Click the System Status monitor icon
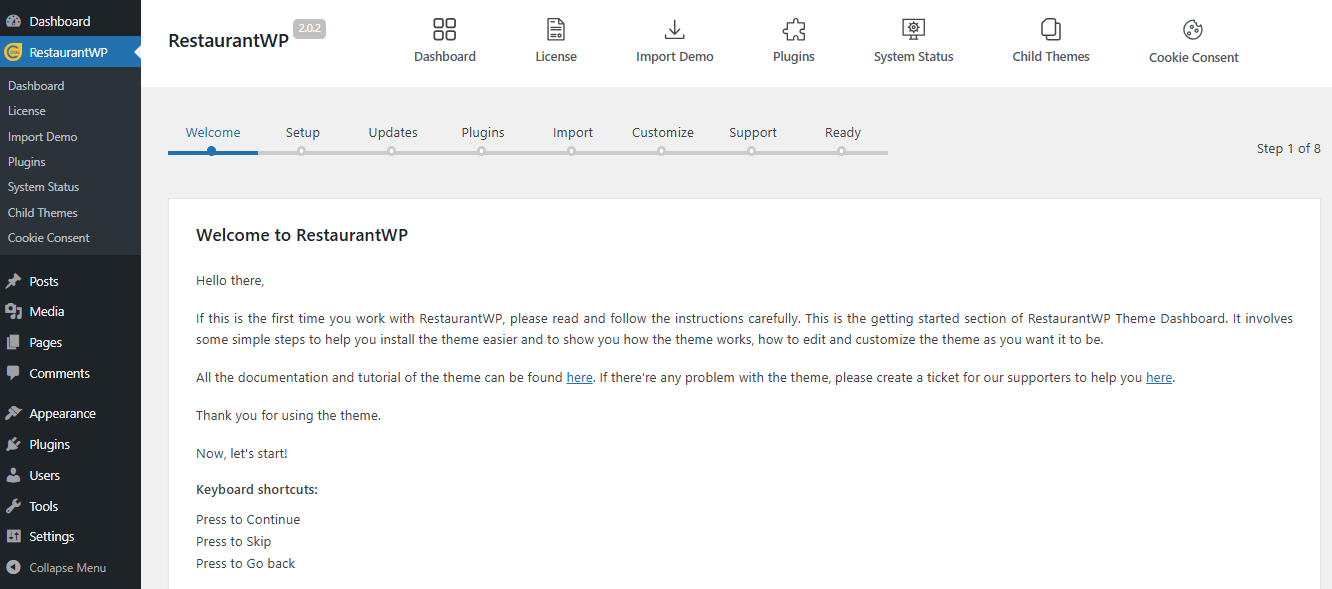Screen dimensions: 1332x589 click(914, 29)
